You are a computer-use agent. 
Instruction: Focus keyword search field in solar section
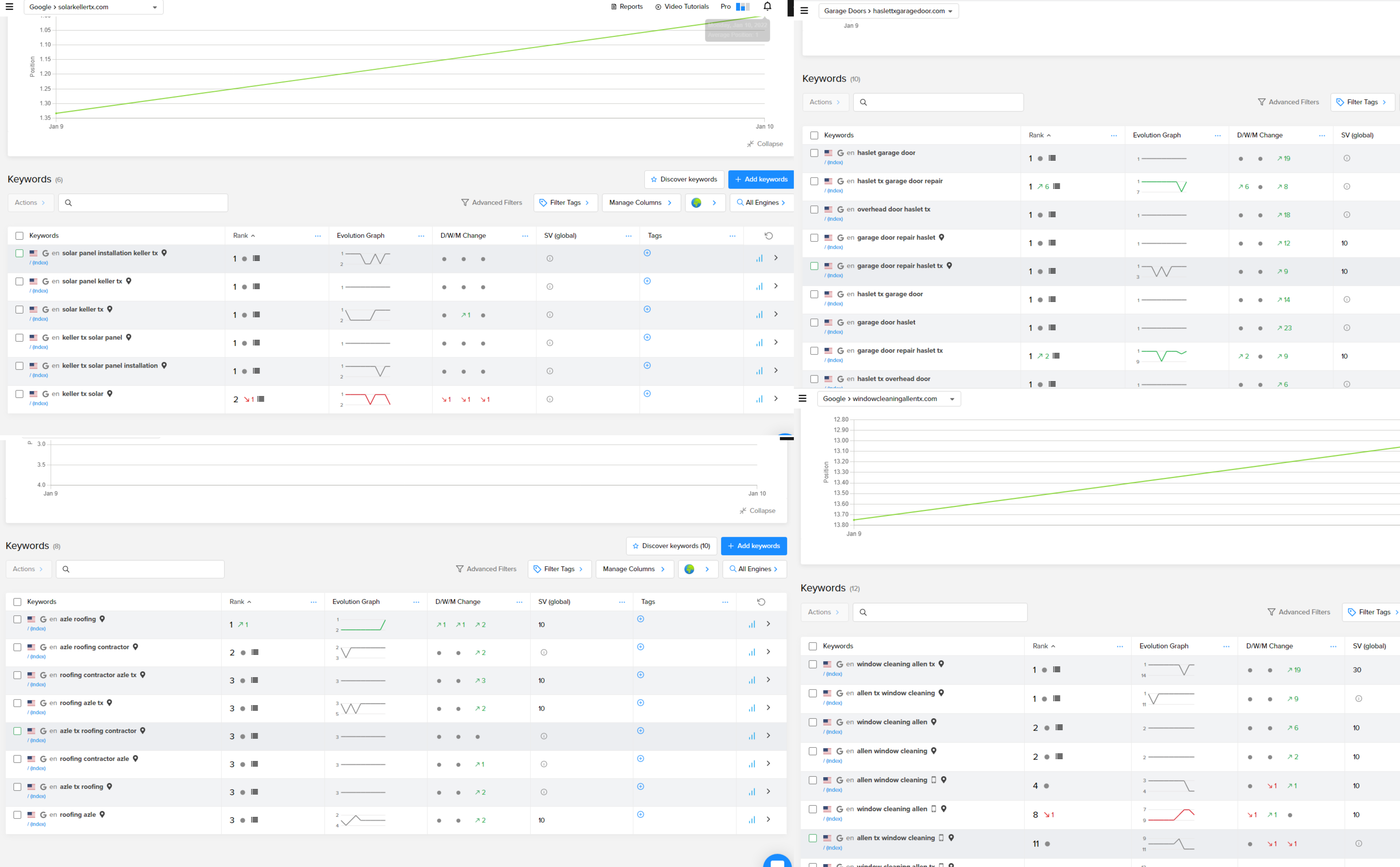pos(143,203)
